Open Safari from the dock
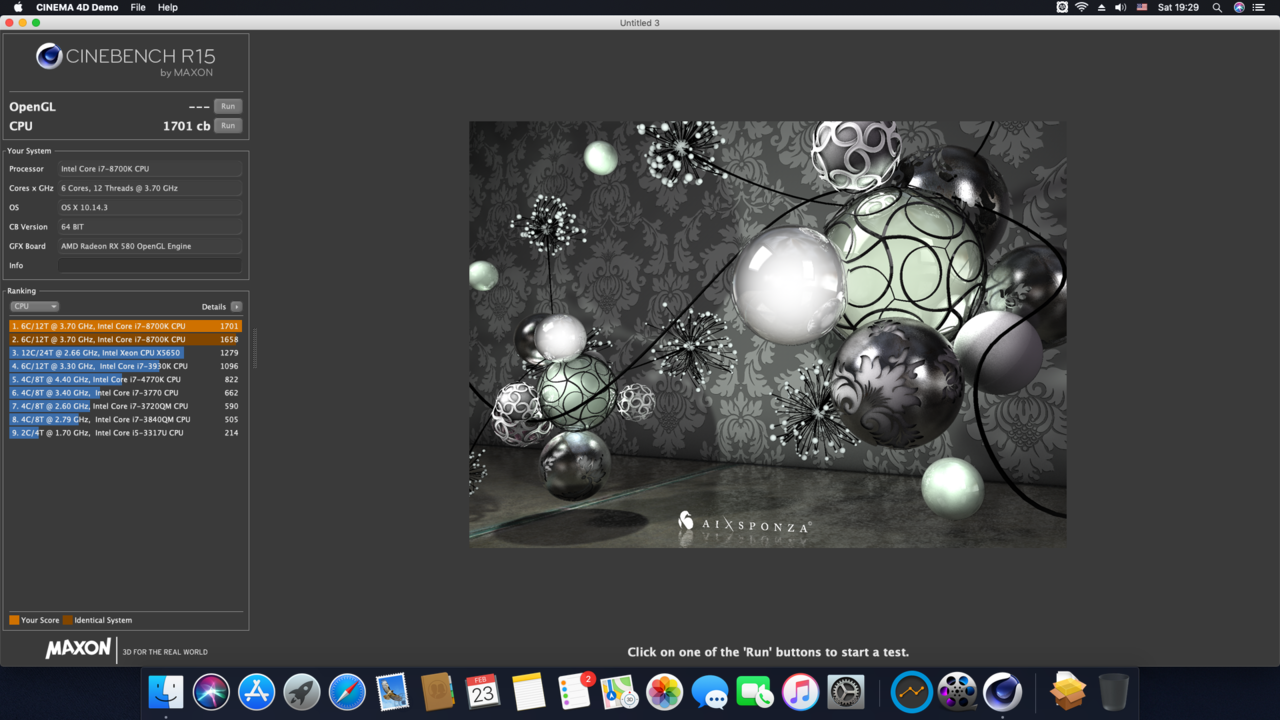 (x=347, y=692)
